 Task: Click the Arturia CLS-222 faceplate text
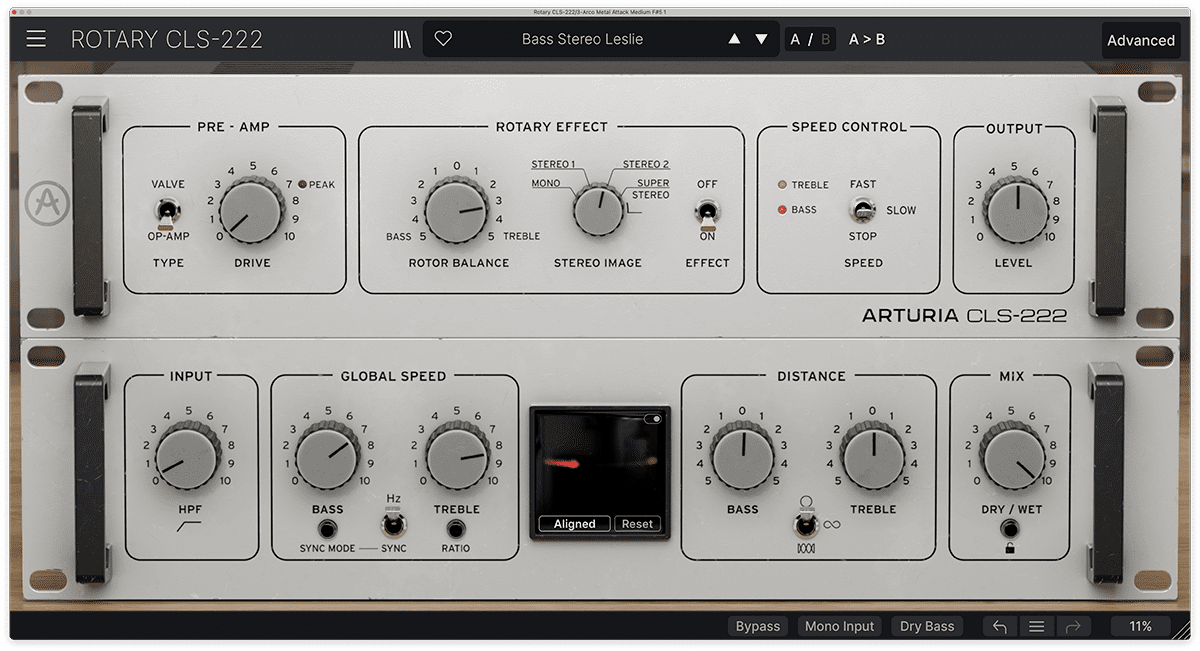[965, 315]
